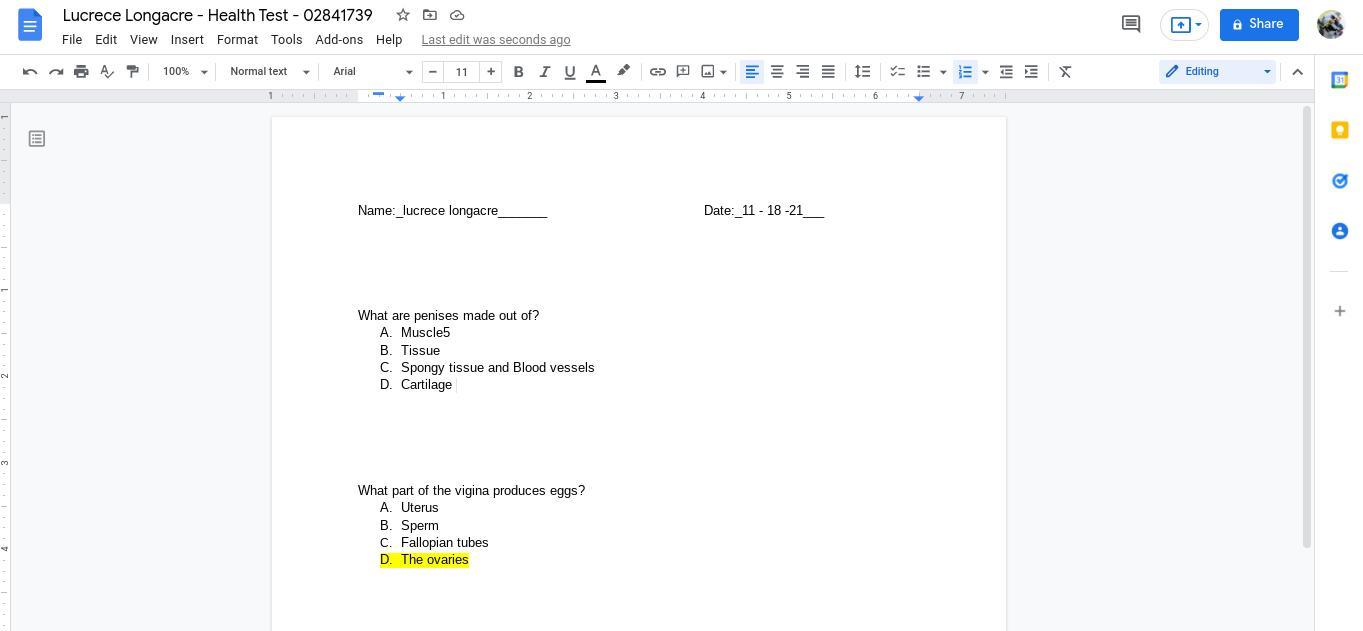
Task: Open Google Keep in side panel
Action: (1339, 131)
